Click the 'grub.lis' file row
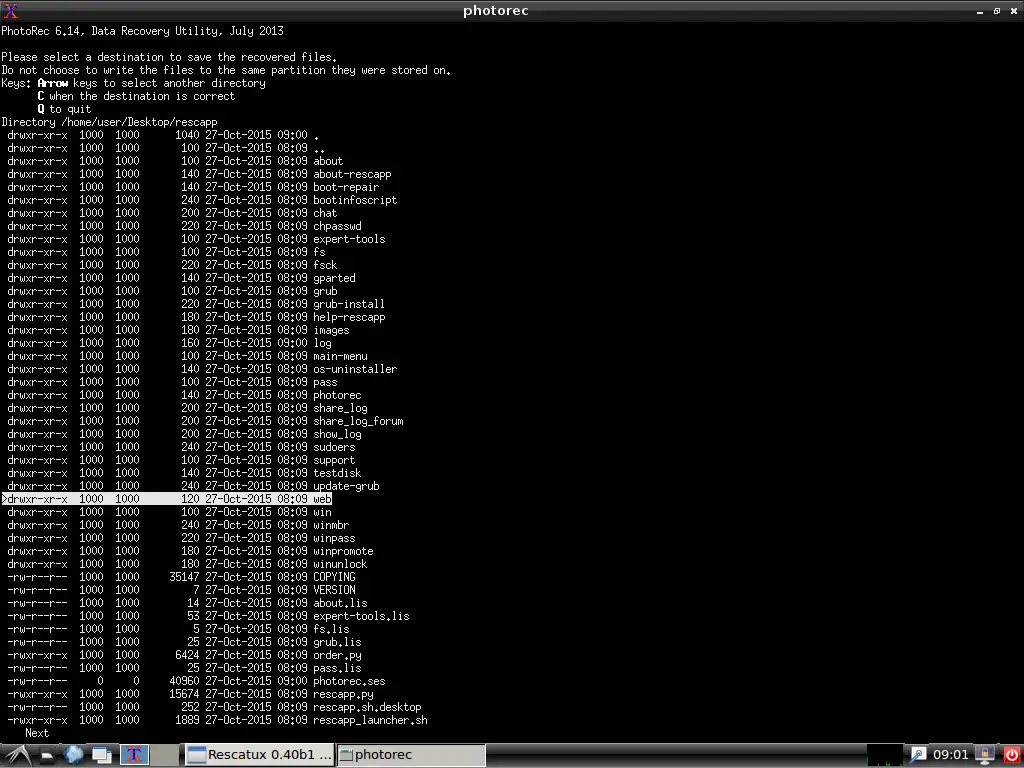The width and height of the screenshot is (1024, 768). (184, 642)
